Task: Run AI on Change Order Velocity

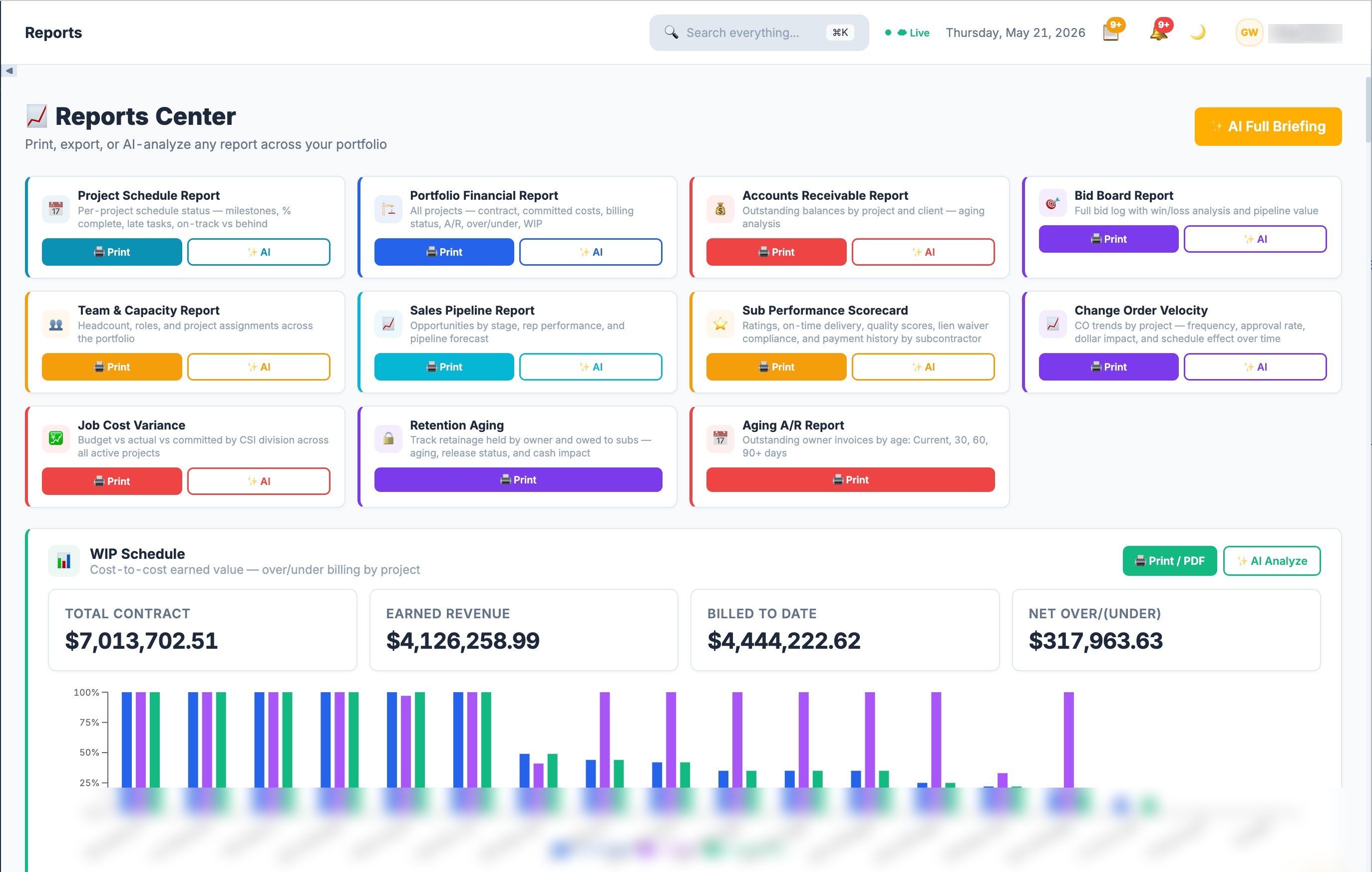Action: coord(1255,367)
